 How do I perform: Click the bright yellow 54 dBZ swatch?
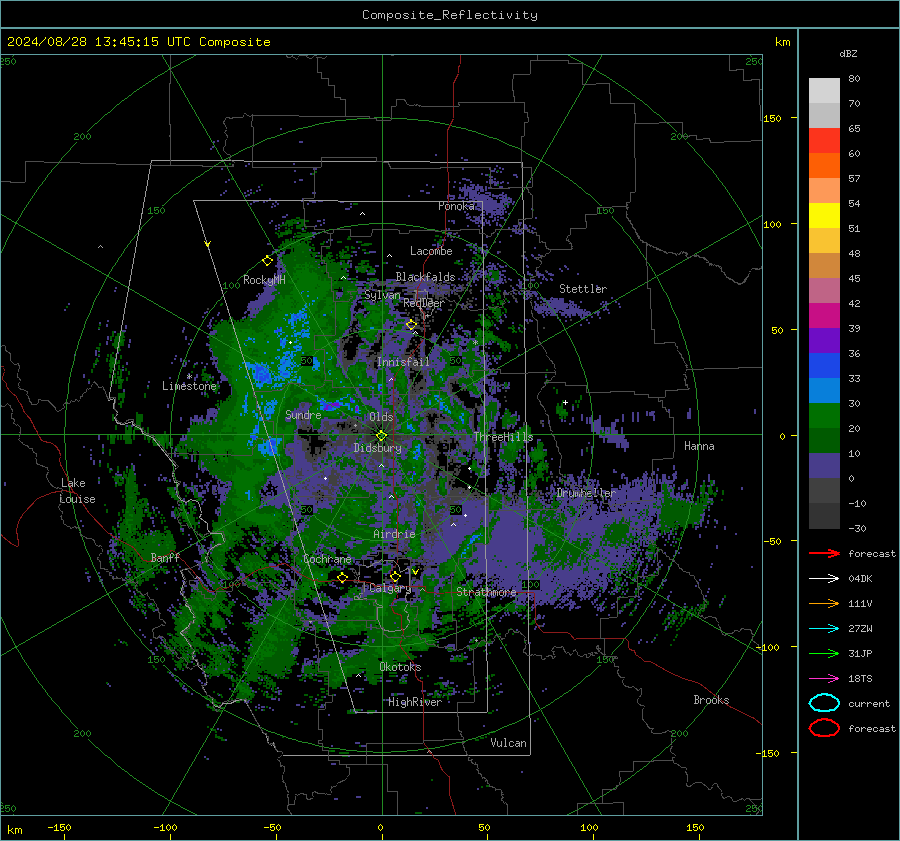pyautogui.click(x=824, y=216)
